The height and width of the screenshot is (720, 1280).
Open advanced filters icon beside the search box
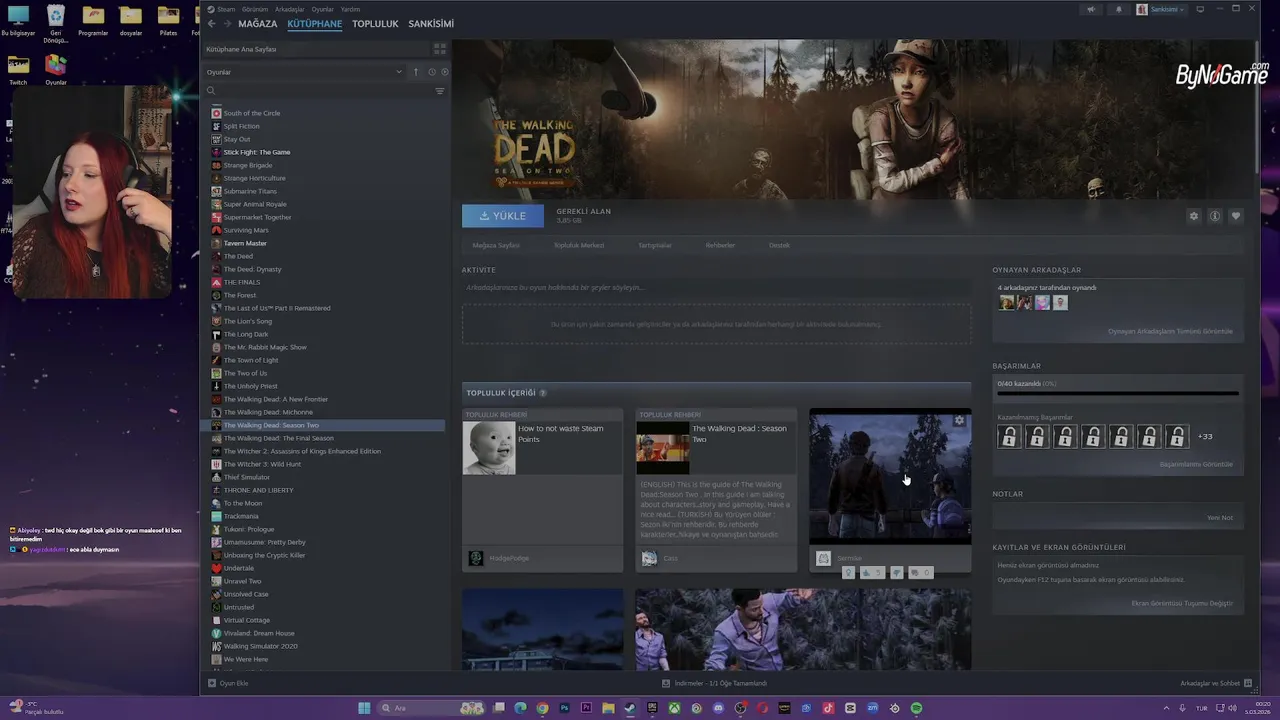(x=439, y=91)
